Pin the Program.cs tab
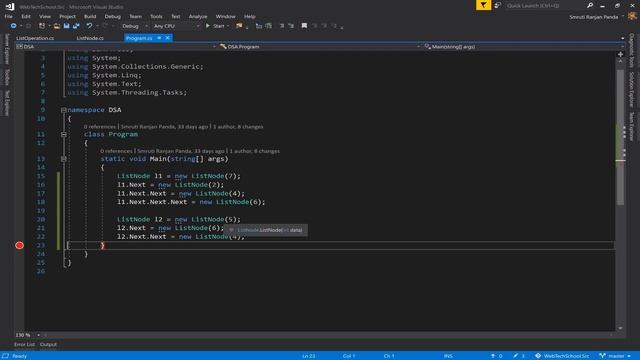Viewport: 640px width, 360px height. (x=159, y=38)
